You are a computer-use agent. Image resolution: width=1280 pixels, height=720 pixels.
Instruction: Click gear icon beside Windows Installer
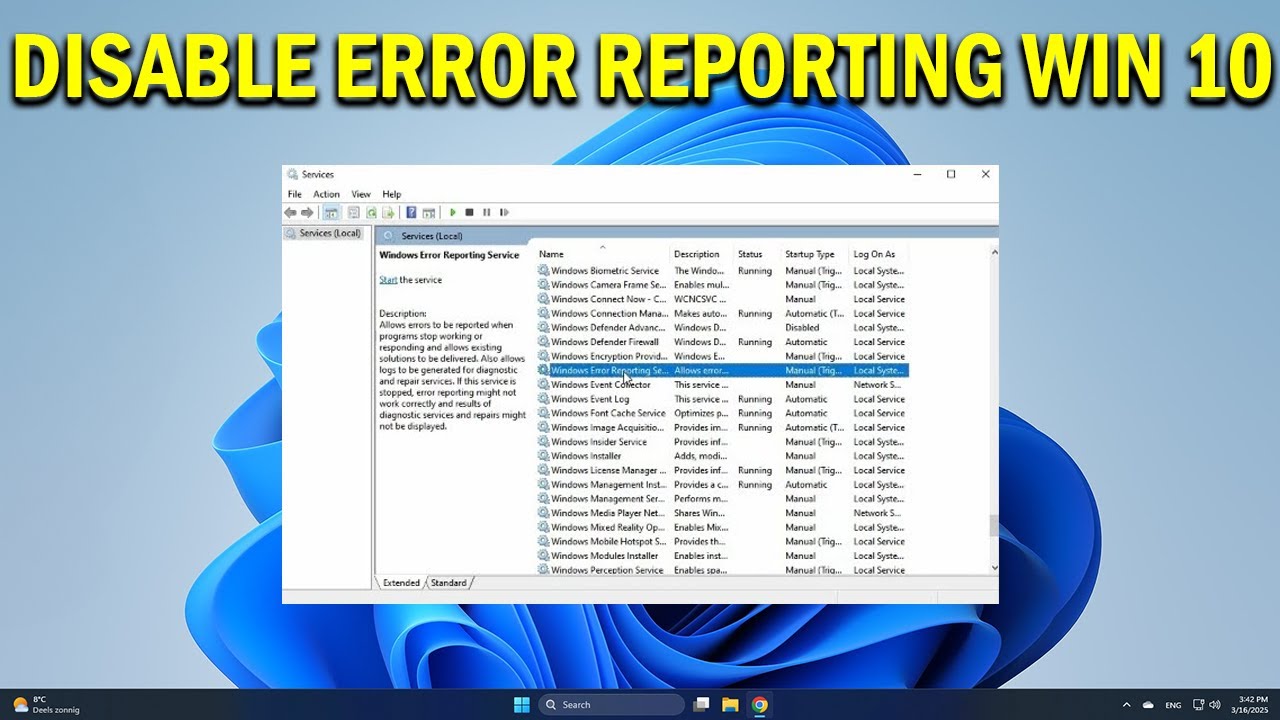(x=544, y=456)
